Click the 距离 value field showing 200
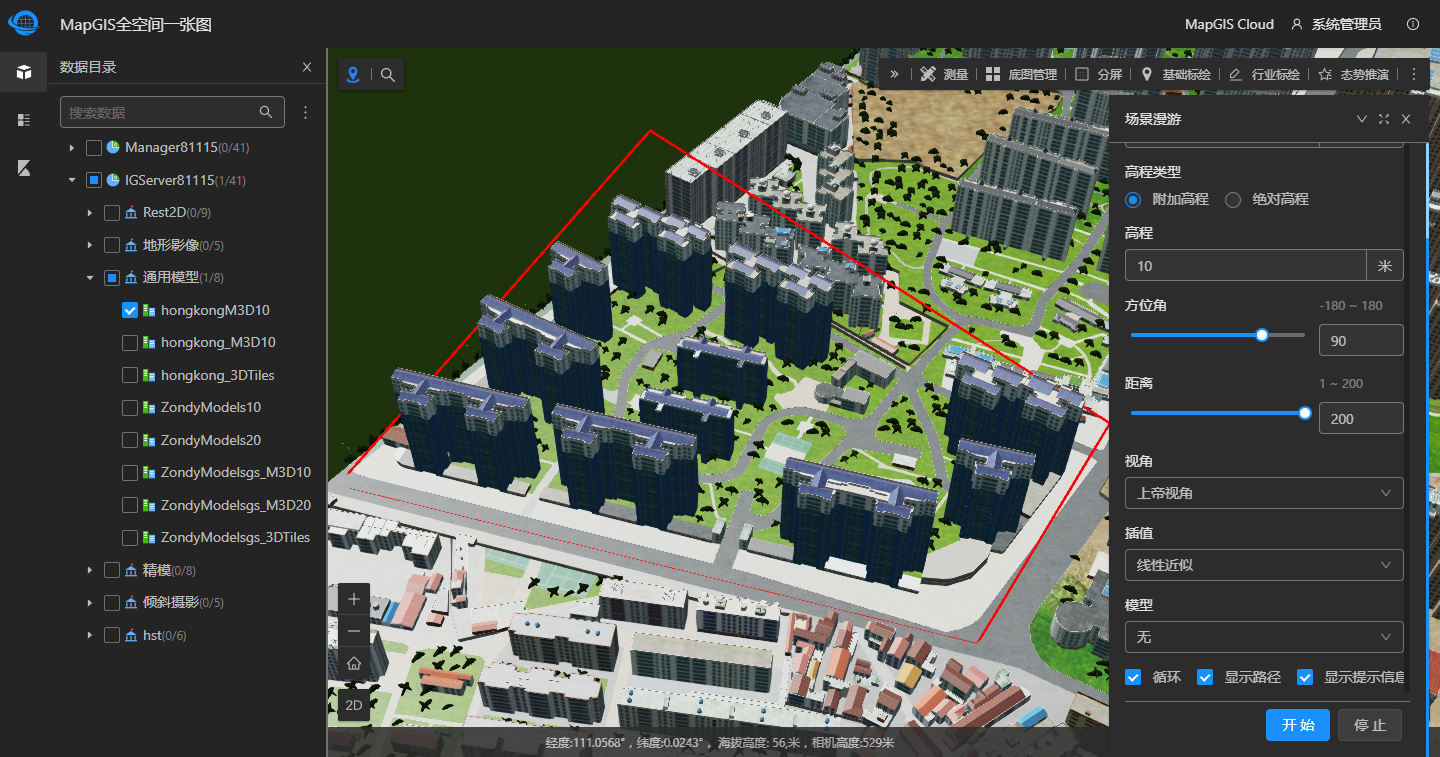This screenshot has height=757, width=1440. point(1361,418)
